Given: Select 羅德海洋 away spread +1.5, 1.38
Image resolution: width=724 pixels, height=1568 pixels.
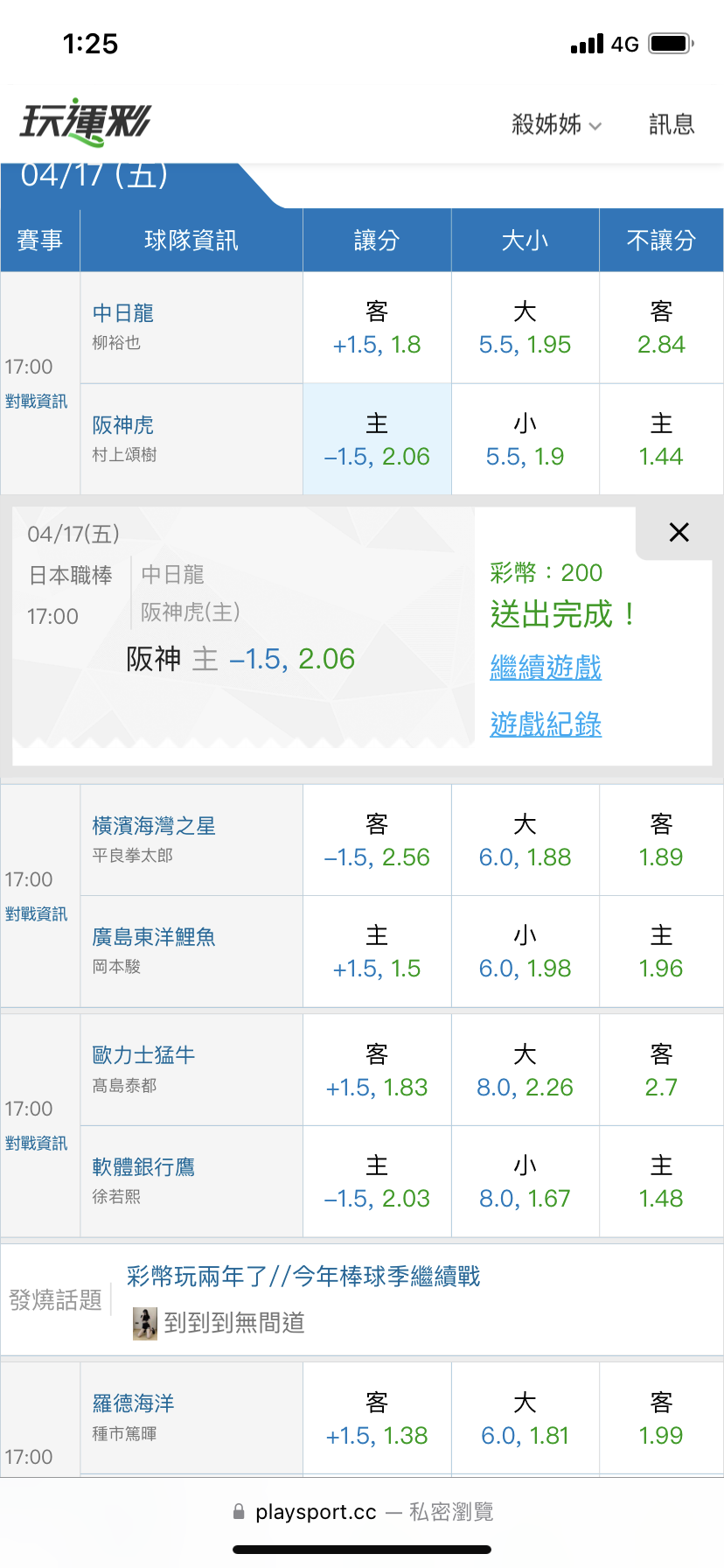Looking at the screenshot, I should pyautogui.click(x=377, y=1419).
